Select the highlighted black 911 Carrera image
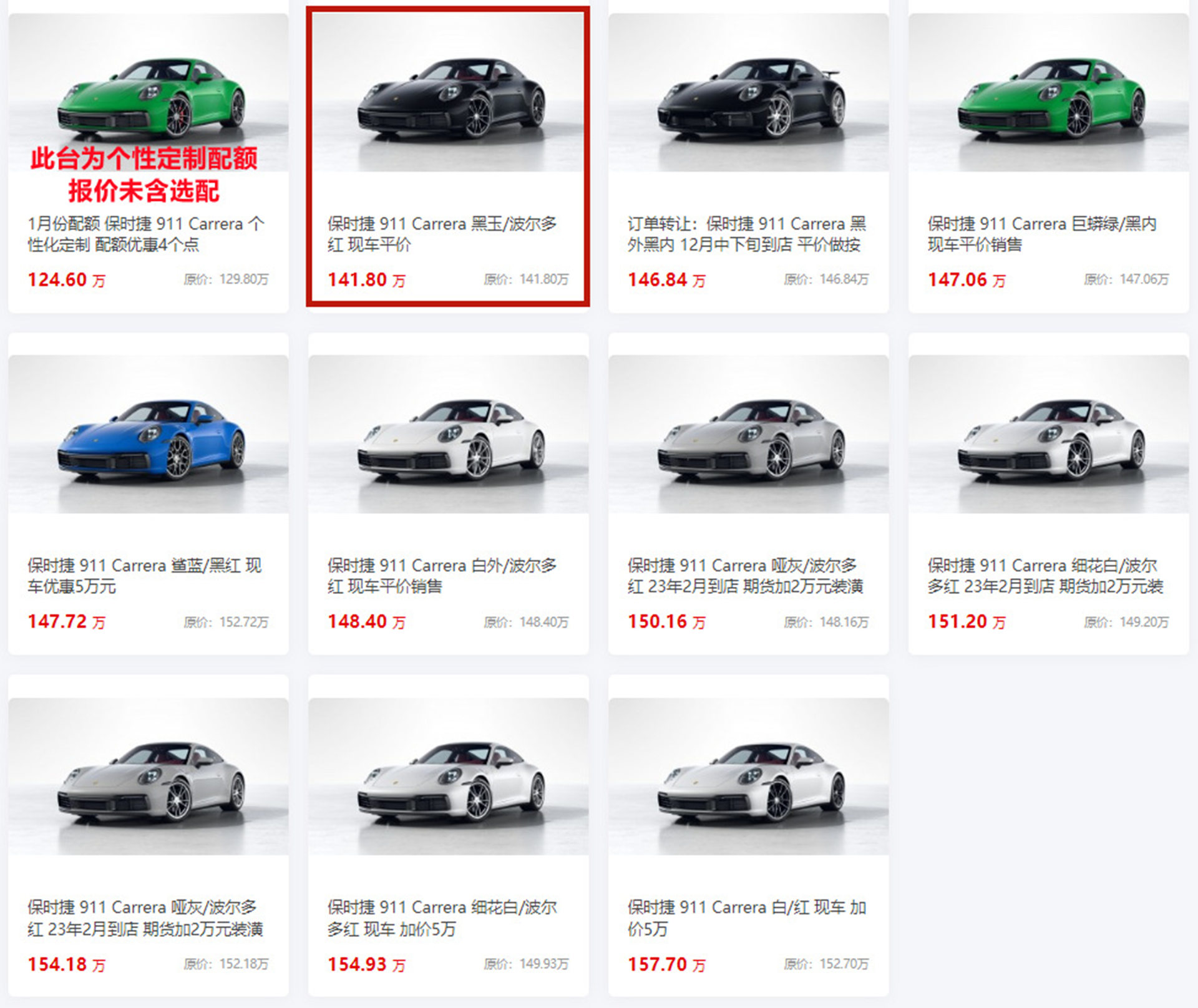This screenshot has height=1008, width=1198. (x=448, y=92)
